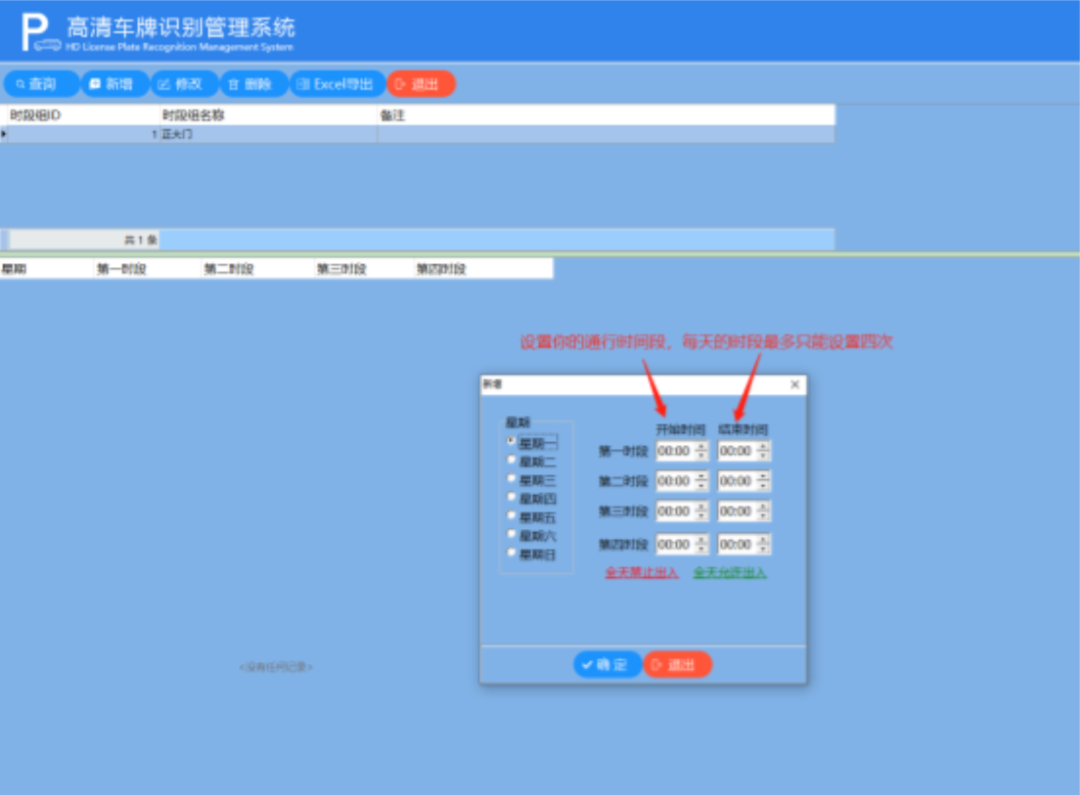The width and height of the screenshot is (1080, 795).
Task: Confirm with the 确定 dialog button
Action: tap(608, 665)
